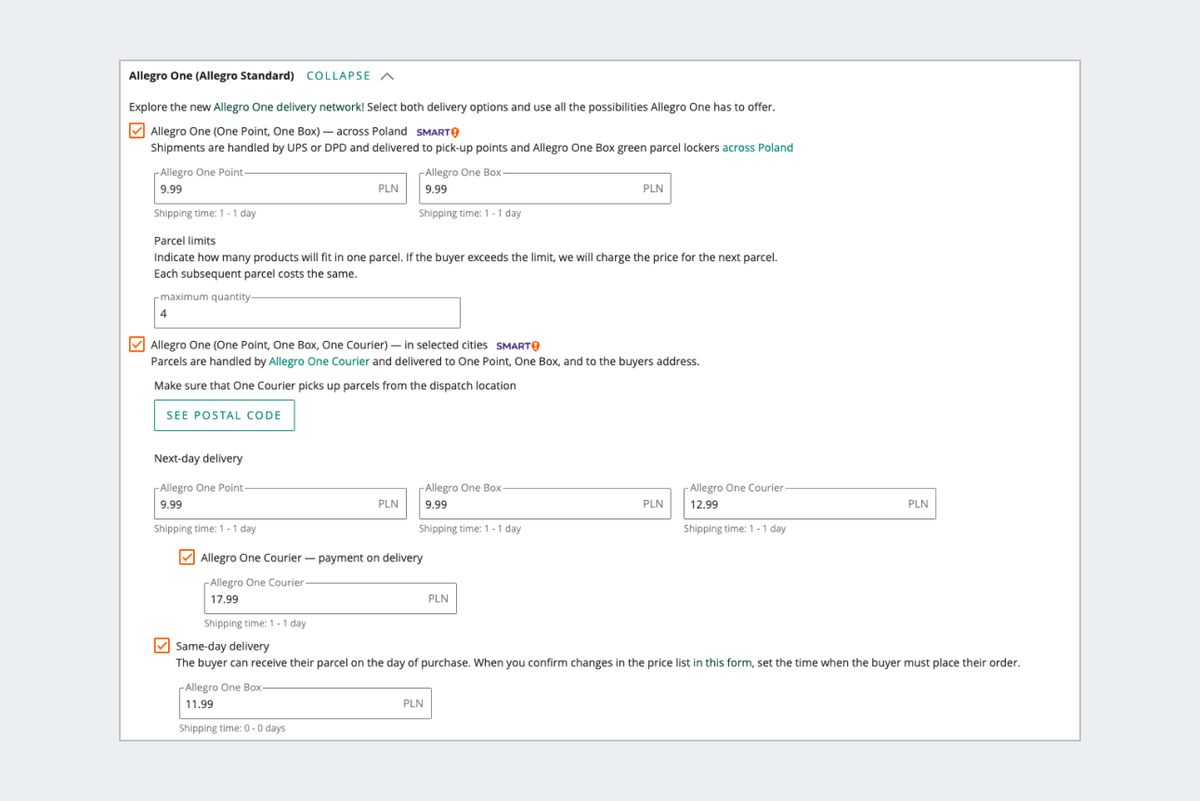Uncheck Allegro One across Poland checkbox
This screenshot has width=1200, height=801.
(137, 131)
